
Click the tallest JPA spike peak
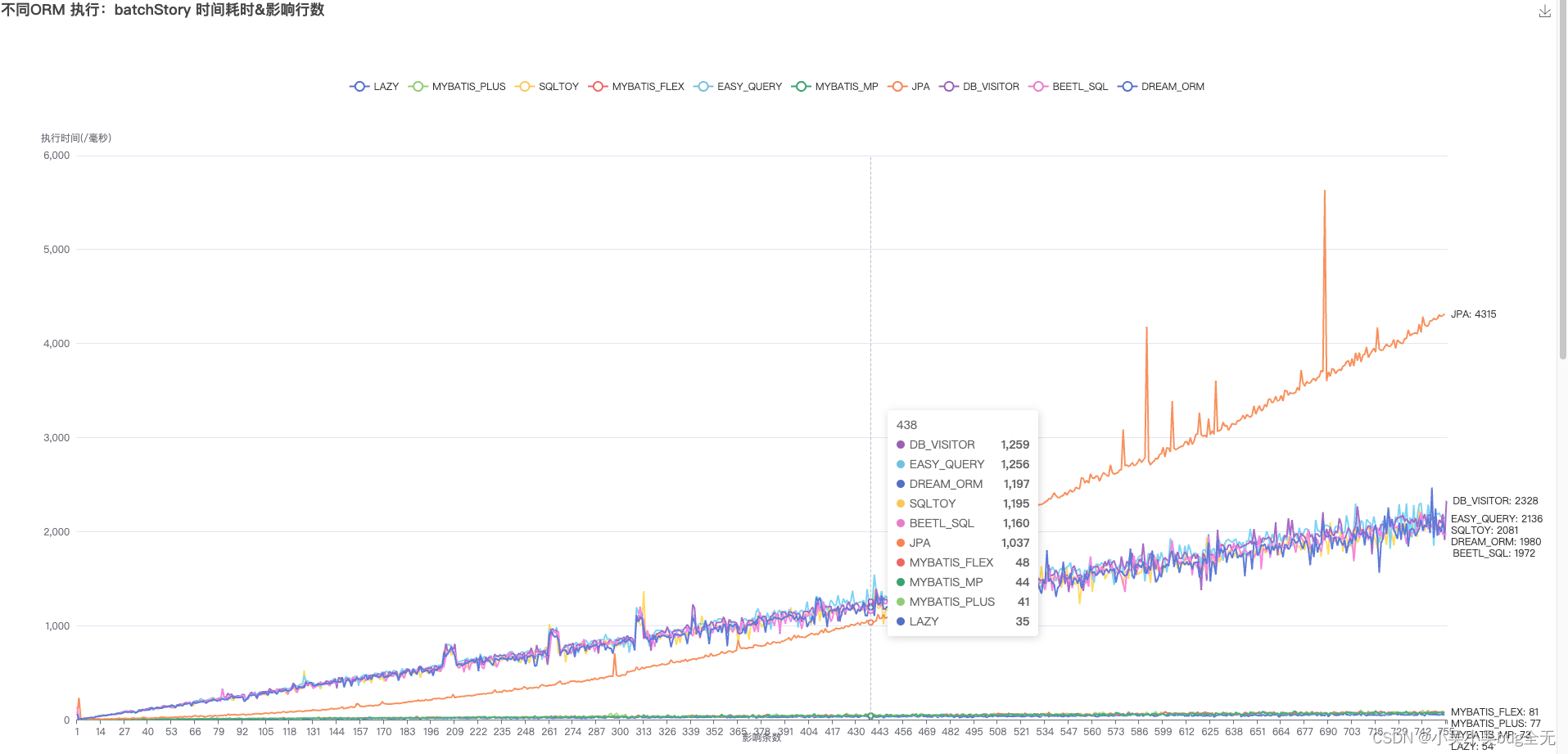[1325, 192]
